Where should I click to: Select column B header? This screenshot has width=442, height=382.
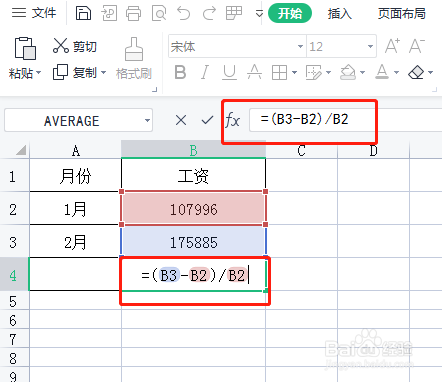[x=193, y=151]
